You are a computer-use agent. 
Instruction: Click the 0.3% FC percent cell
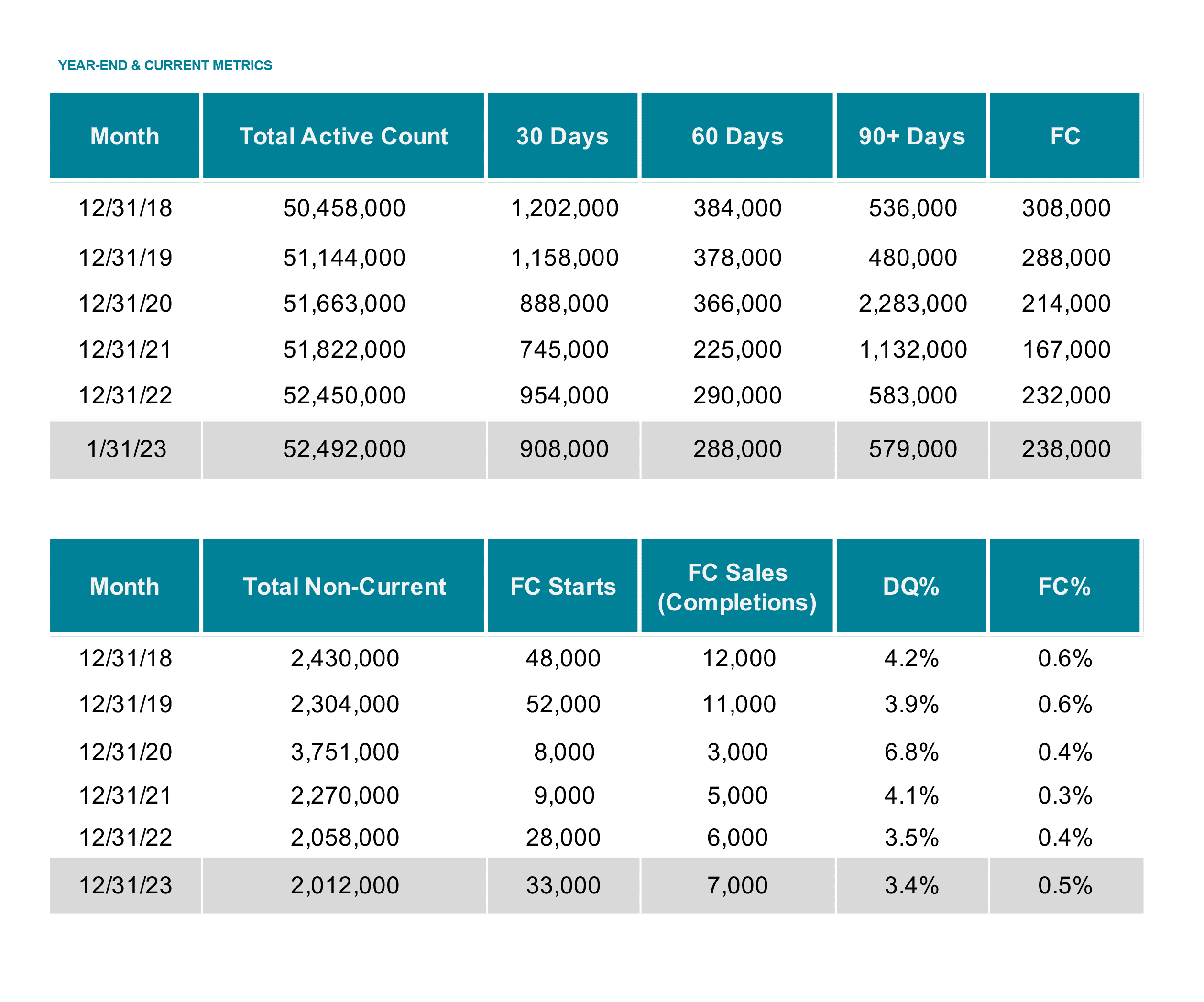(x=1065, y=795)
